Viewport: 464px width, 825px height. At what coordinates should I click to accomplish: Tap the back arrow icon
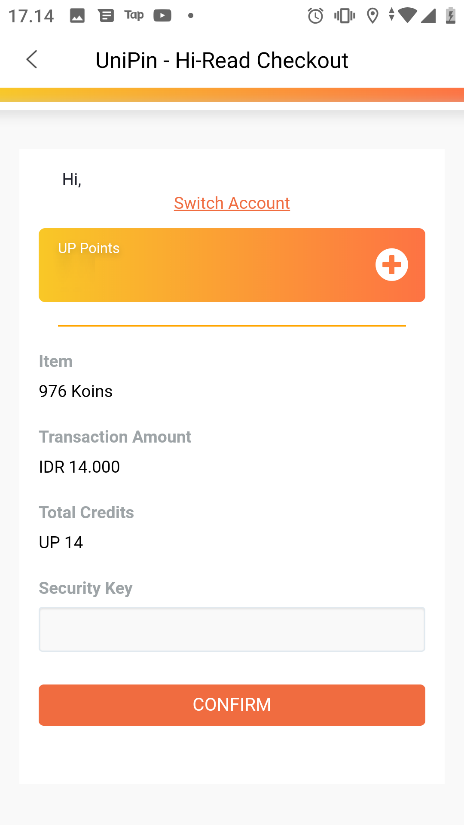pos(32,59)
